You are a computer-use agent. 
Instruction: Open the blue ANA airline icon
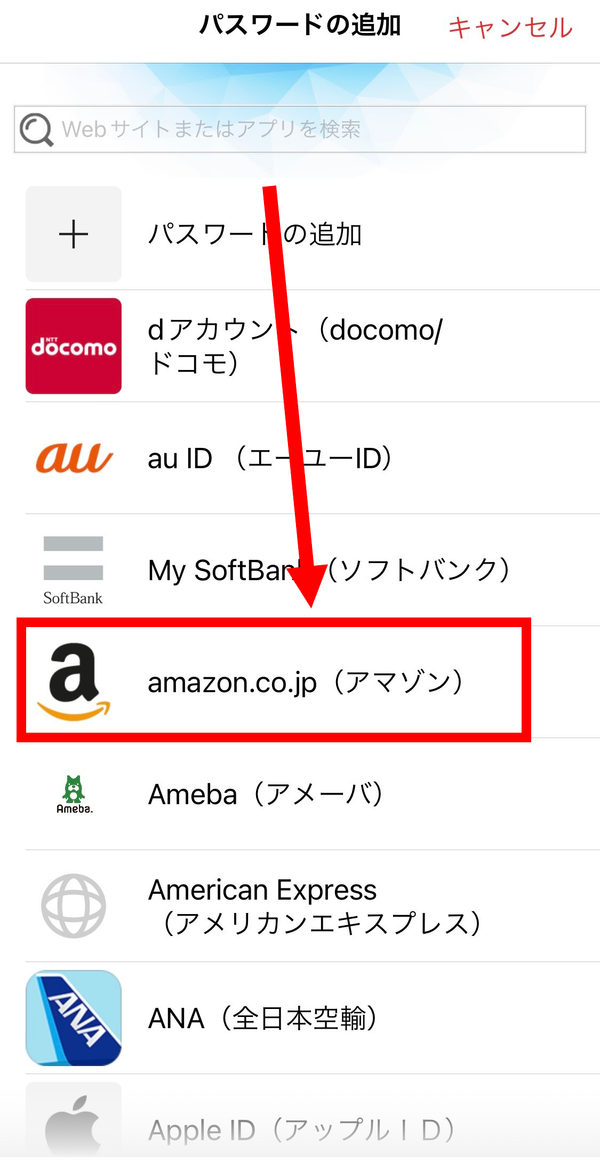point(73,1017)
